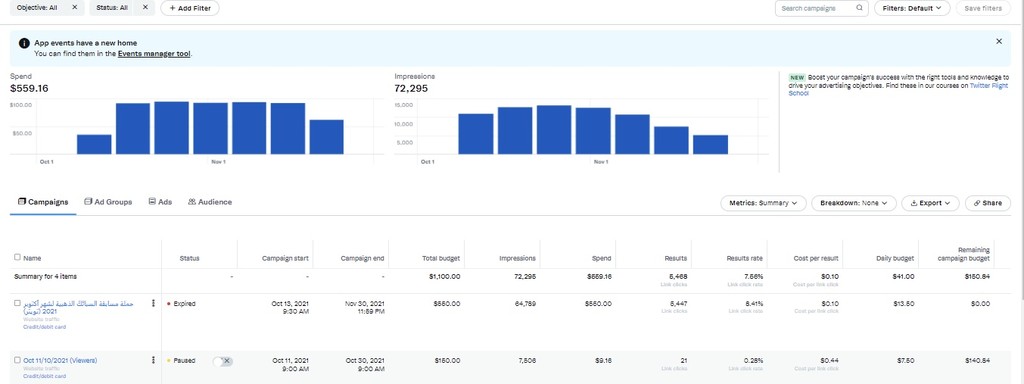Viewport: 1024px width, 384px height.
Task: Dismiss the App events info banner
Action: coord(999,41)
